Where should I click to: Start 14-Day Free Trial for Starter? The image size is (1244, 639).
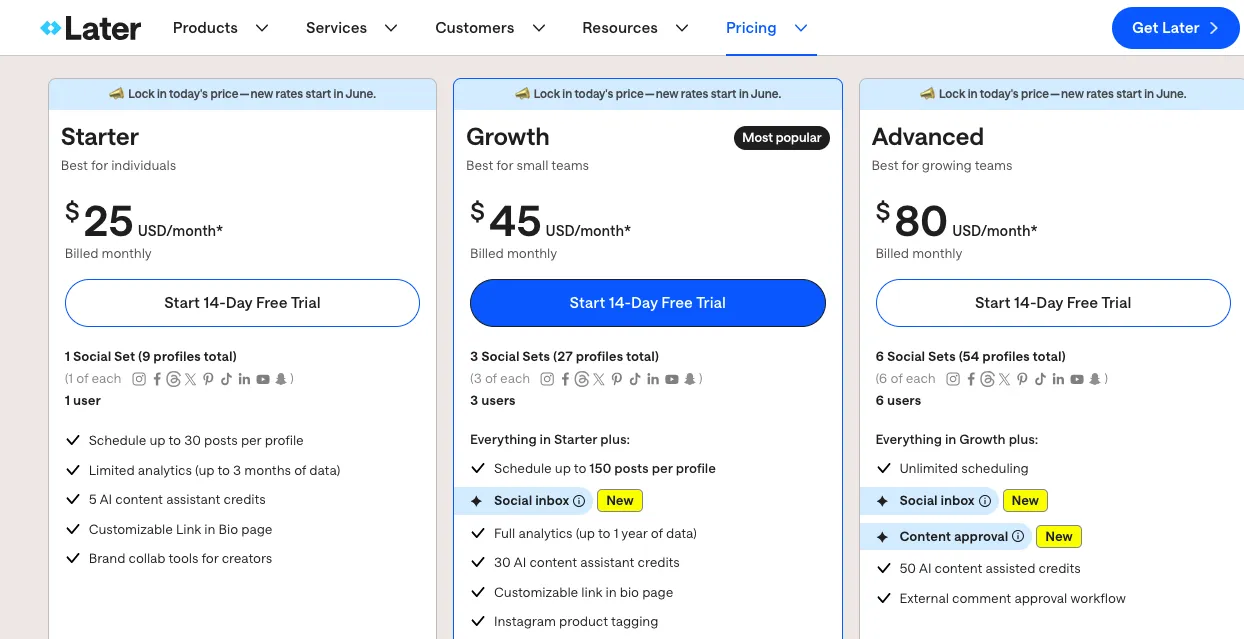coord(242,303)
